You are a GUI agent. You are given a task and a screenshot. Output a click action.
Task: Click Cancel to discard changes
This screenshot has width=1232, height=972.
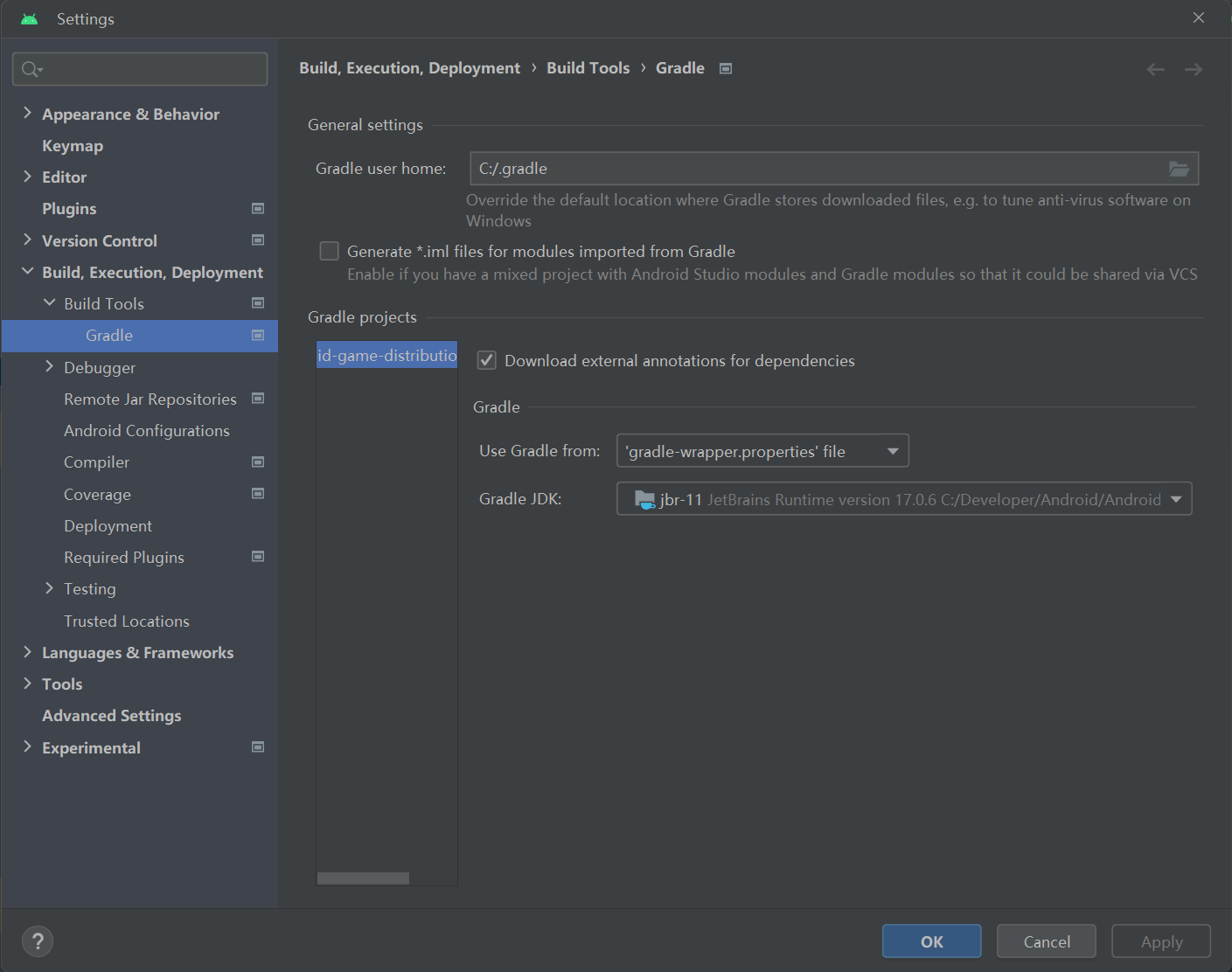point(1047,941)
